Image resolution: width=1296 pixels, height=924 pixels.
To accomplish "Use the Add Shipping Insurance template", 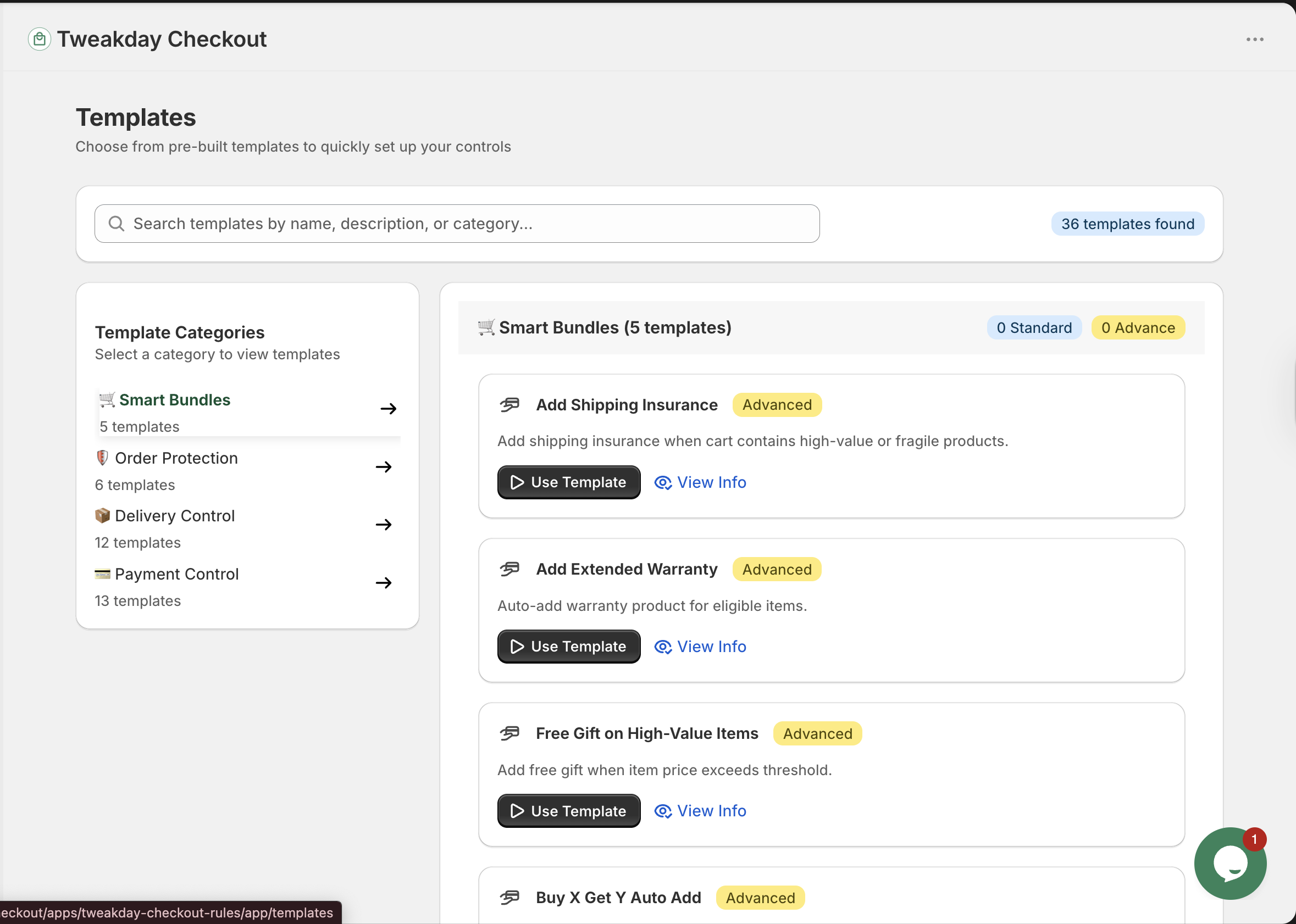I will [569, 482].
